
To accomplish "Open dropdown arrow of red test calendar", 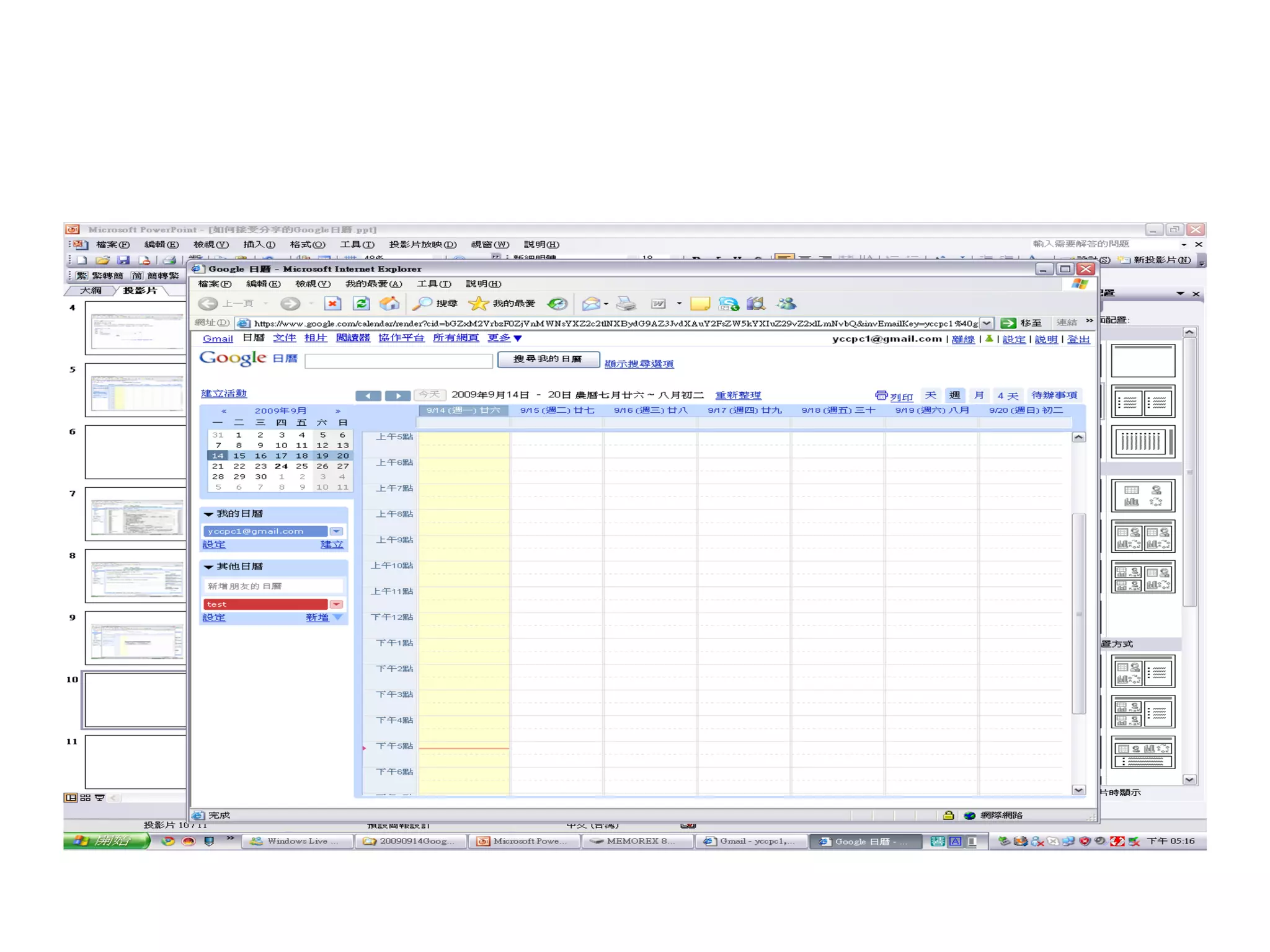I will (336, 604).
